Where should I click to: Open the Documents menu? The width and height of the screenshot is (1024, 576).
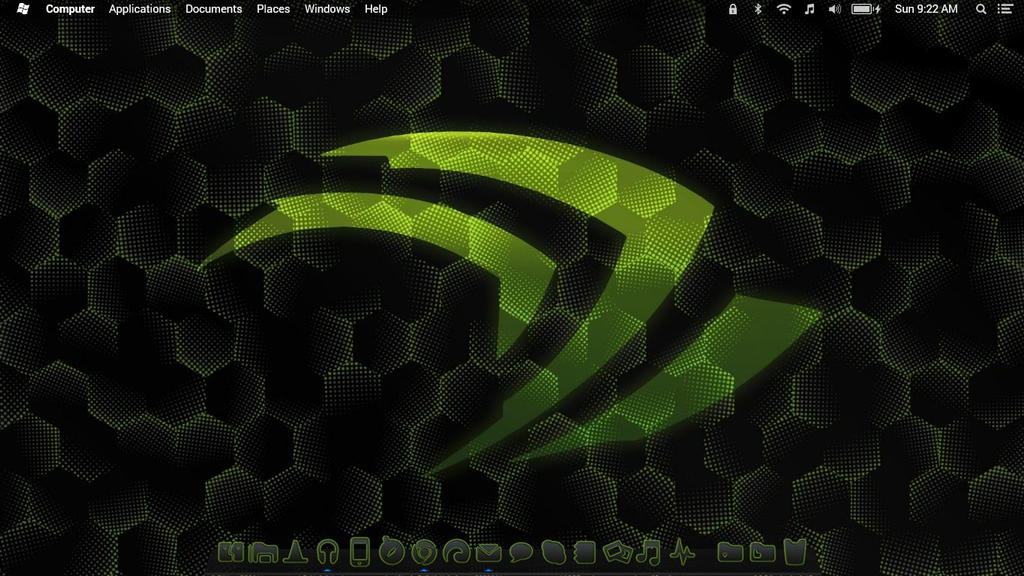[x=214, y=9]
